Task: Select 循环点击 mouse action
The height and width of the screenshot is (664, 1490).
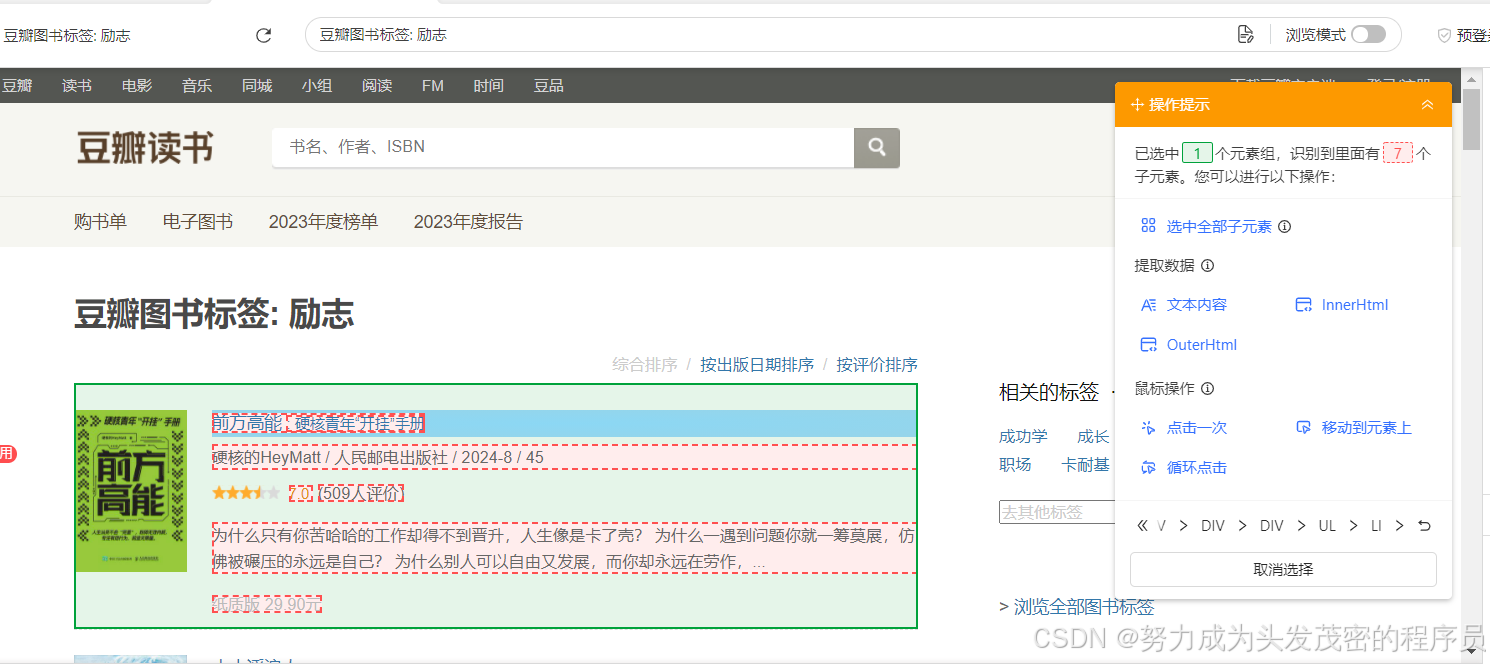Action: [1184, 468]
